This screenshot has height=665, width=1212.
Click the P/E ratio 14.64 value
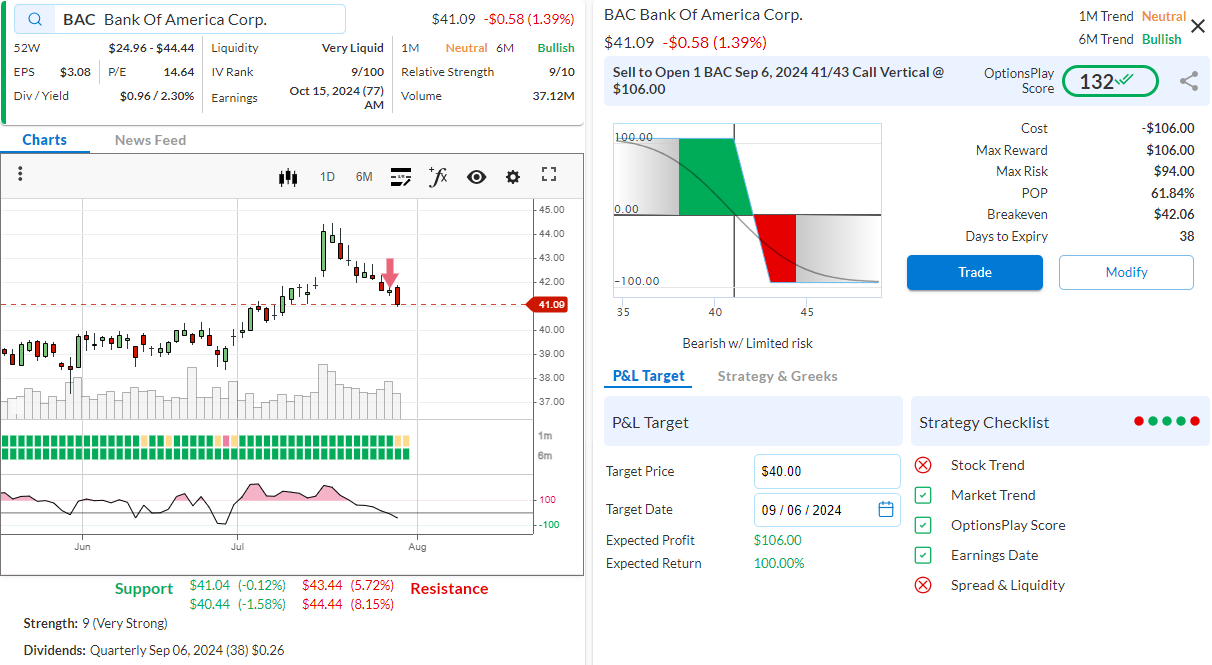pos(179,72)
